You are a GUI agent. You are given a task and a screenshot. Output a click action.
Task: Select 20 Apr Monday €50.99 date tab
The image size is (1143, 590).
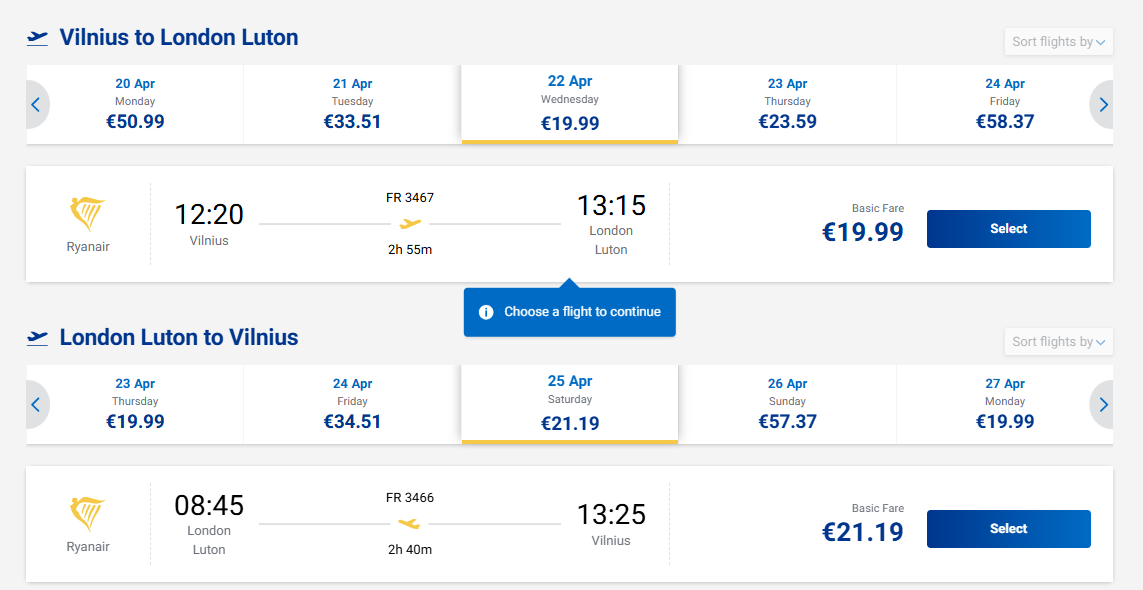[x=136, y=104]
